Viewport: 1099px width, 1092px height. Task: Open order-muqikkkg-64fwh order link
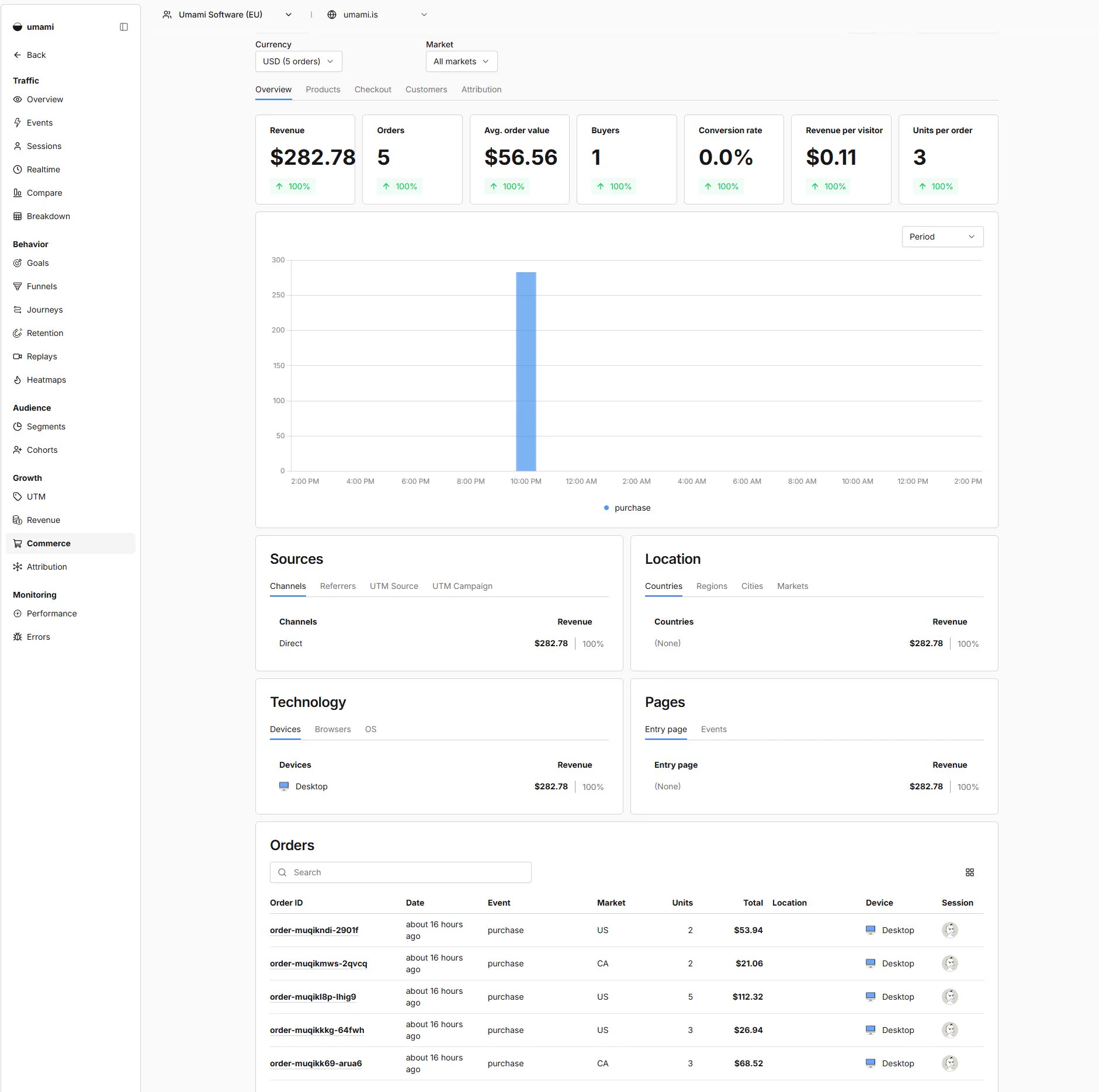(x=317, y=1030)
